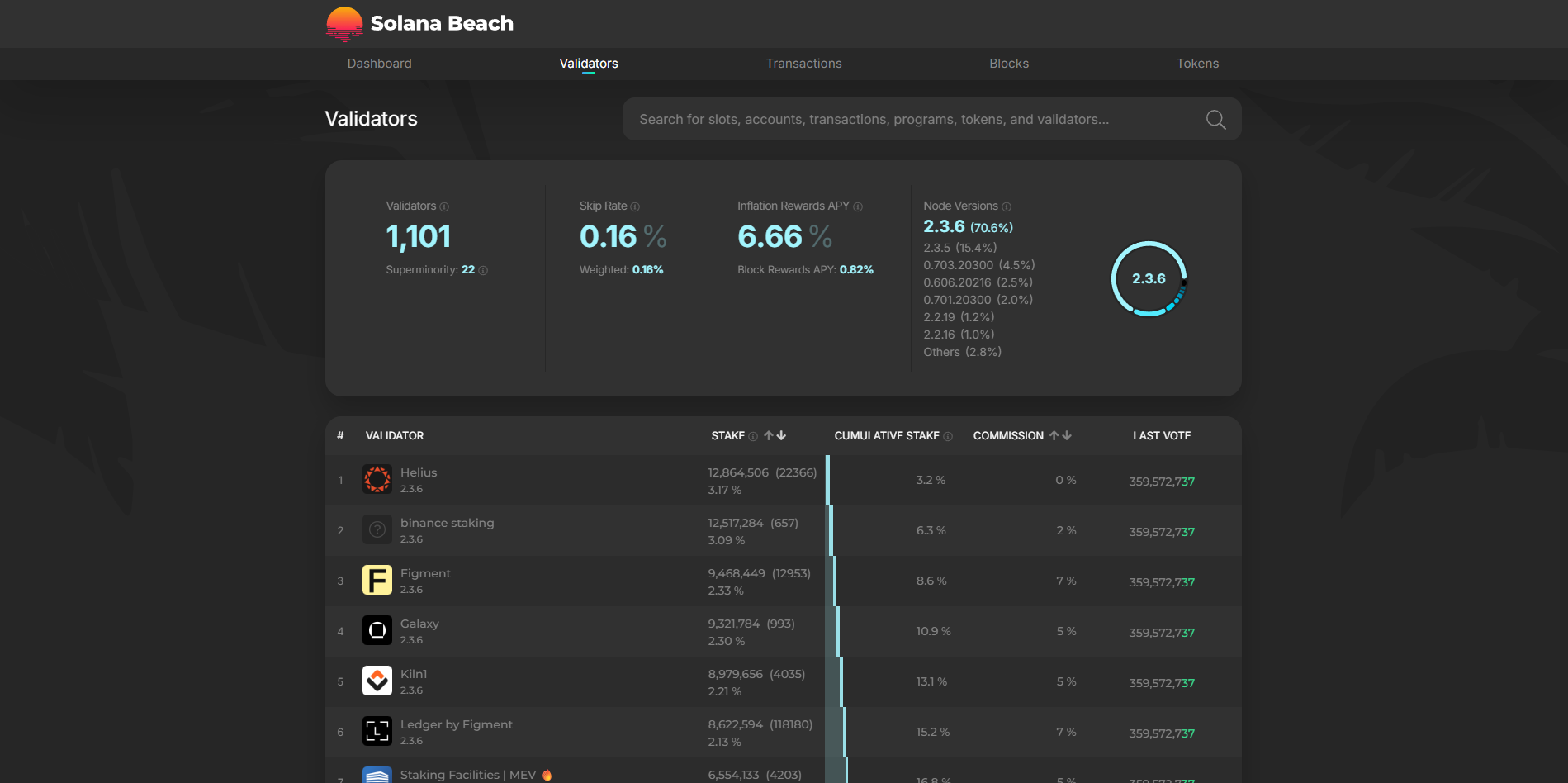Click the binance staking placeholder icon
Image resolution: width=1568 pixels, height=783 pixels.
click(377, 530)
